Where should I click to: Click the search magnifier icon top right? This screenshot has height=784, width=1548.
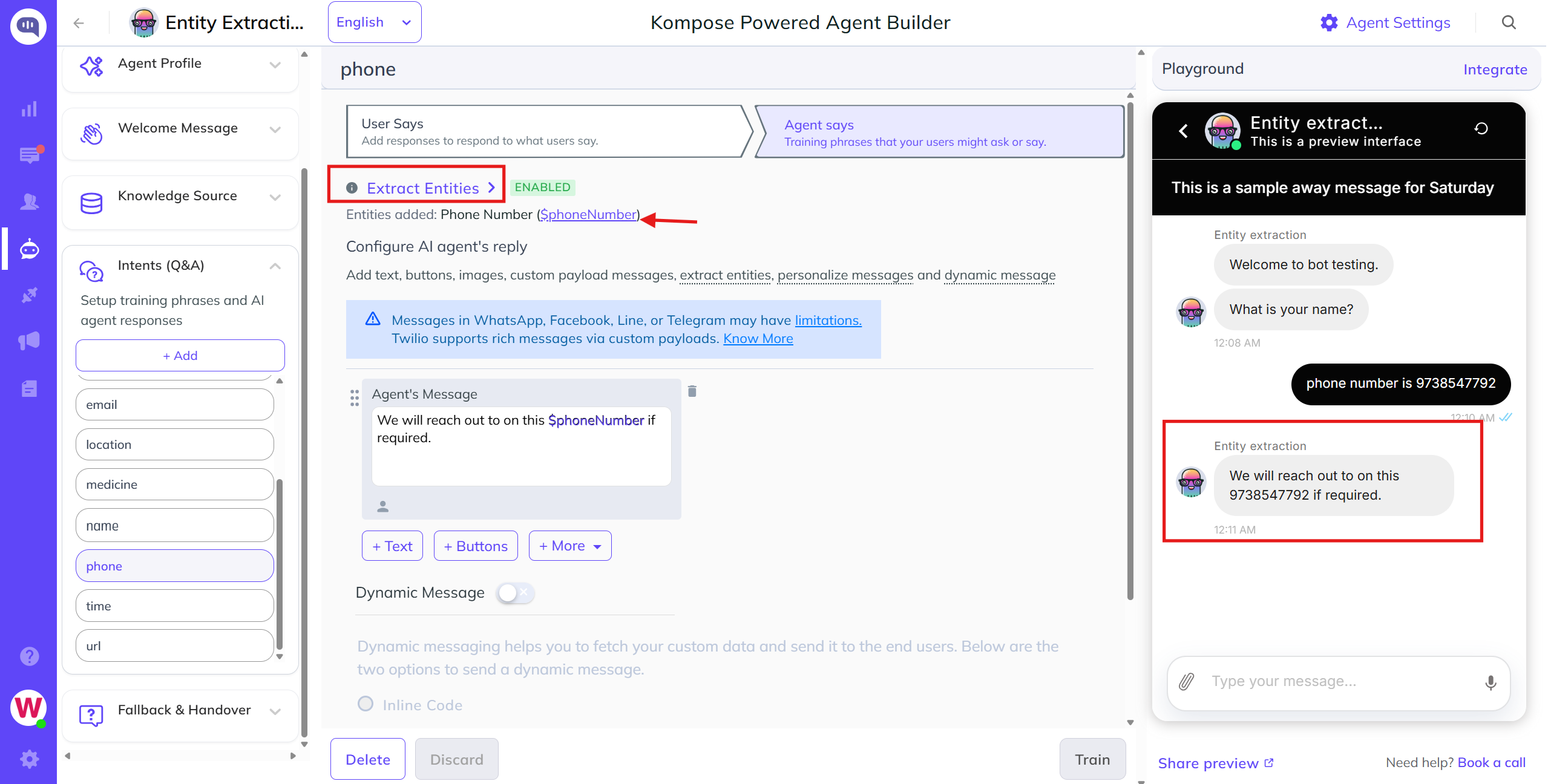click(1509, 23)
